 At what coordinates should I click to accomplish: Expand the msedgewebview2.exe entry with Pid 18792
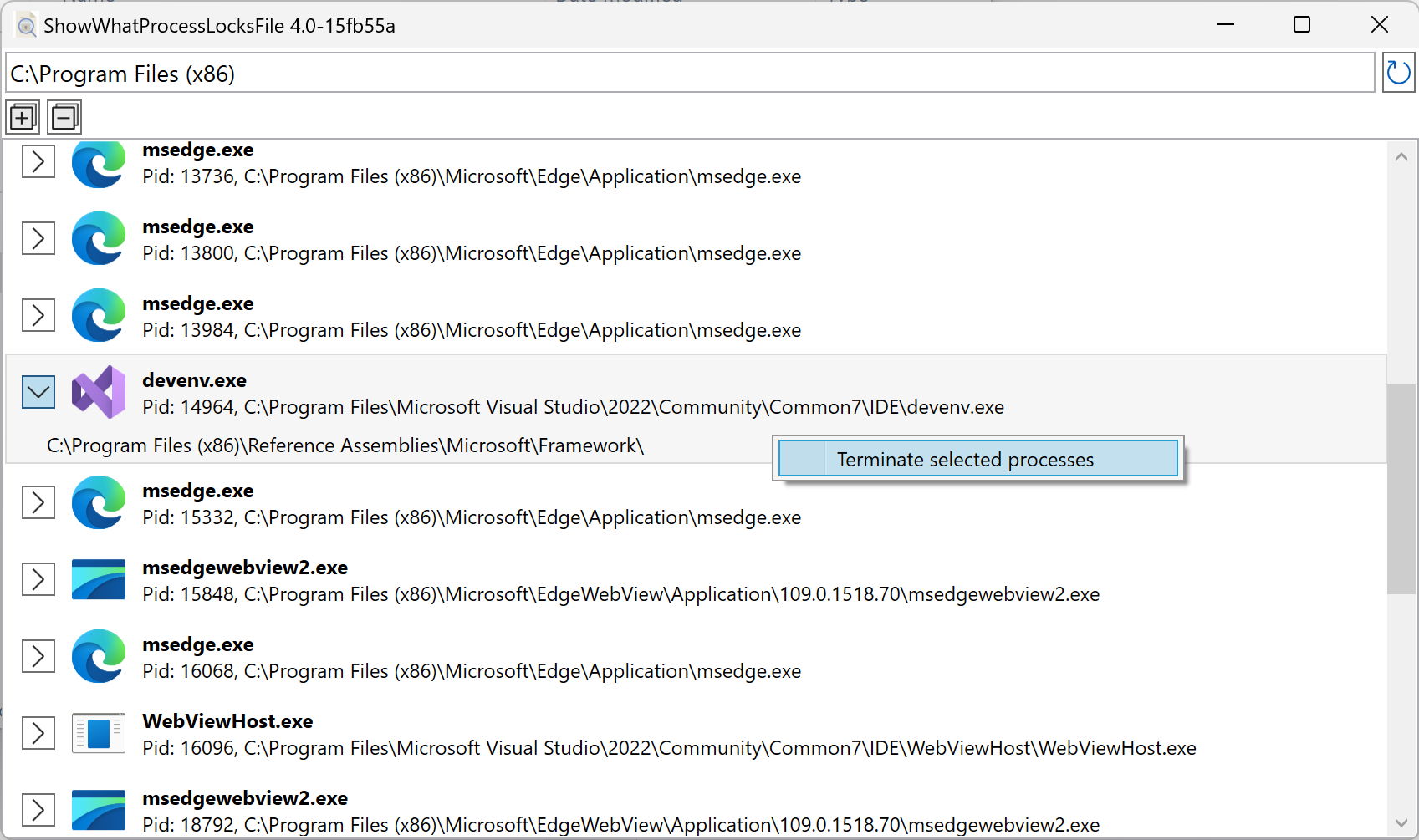coord(38,810)
